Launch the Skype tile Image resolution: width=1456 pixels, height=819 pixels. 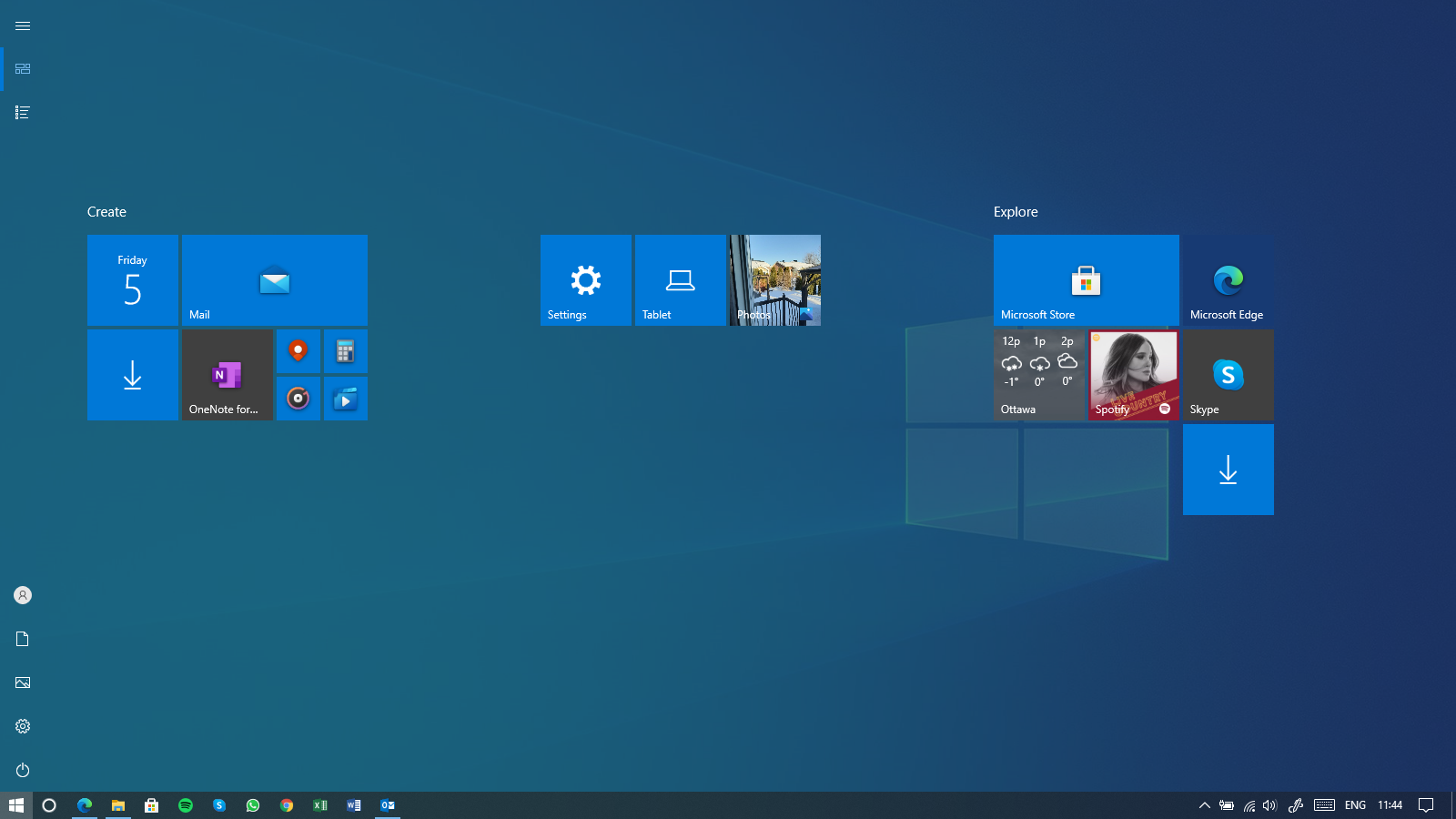[x=1228, y=375]
